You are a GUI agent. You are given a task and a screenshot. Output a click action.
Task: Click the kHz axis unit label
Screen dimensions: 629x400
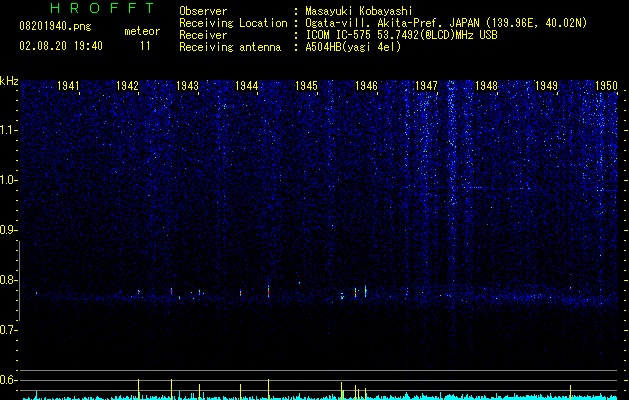pos(9,81)
